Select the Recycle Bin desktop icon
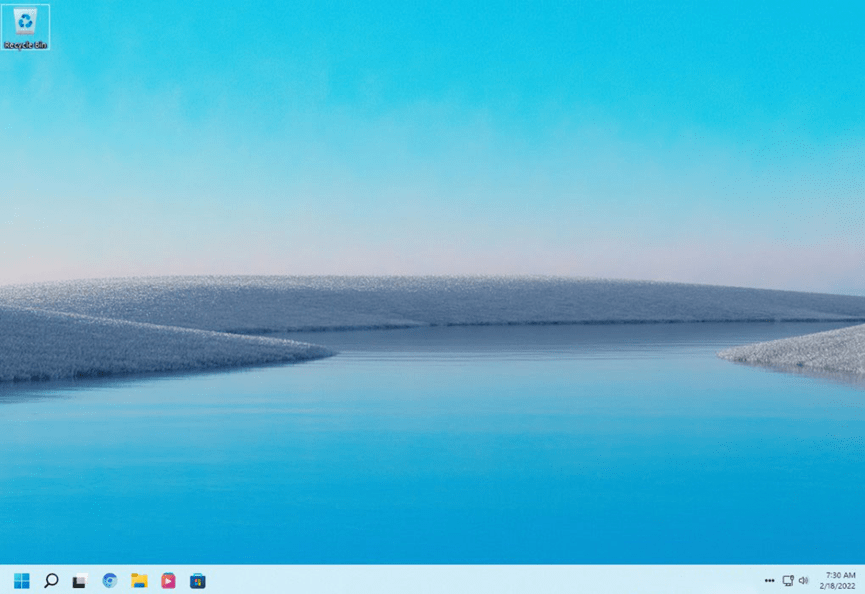865x594 pixels. point(25,28)
